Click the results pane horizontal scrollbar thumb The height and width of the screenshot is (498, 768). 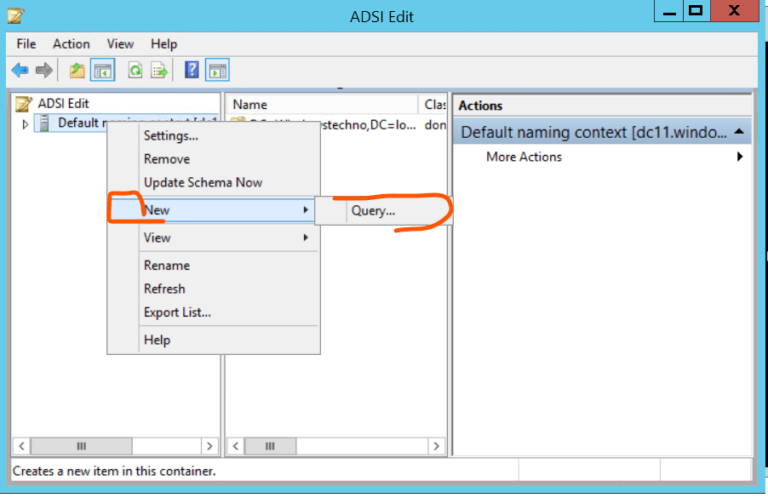270,446
